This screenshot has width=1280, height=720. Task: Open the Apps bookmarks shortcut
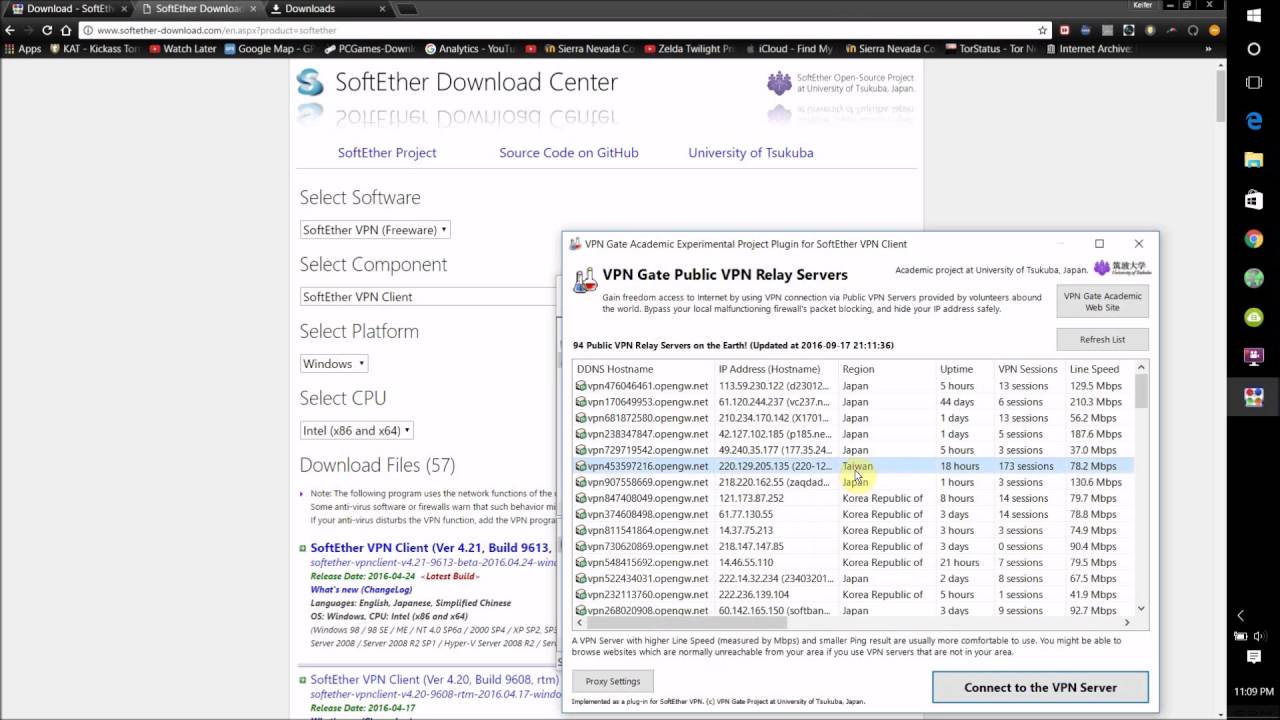tap(23, 48)
